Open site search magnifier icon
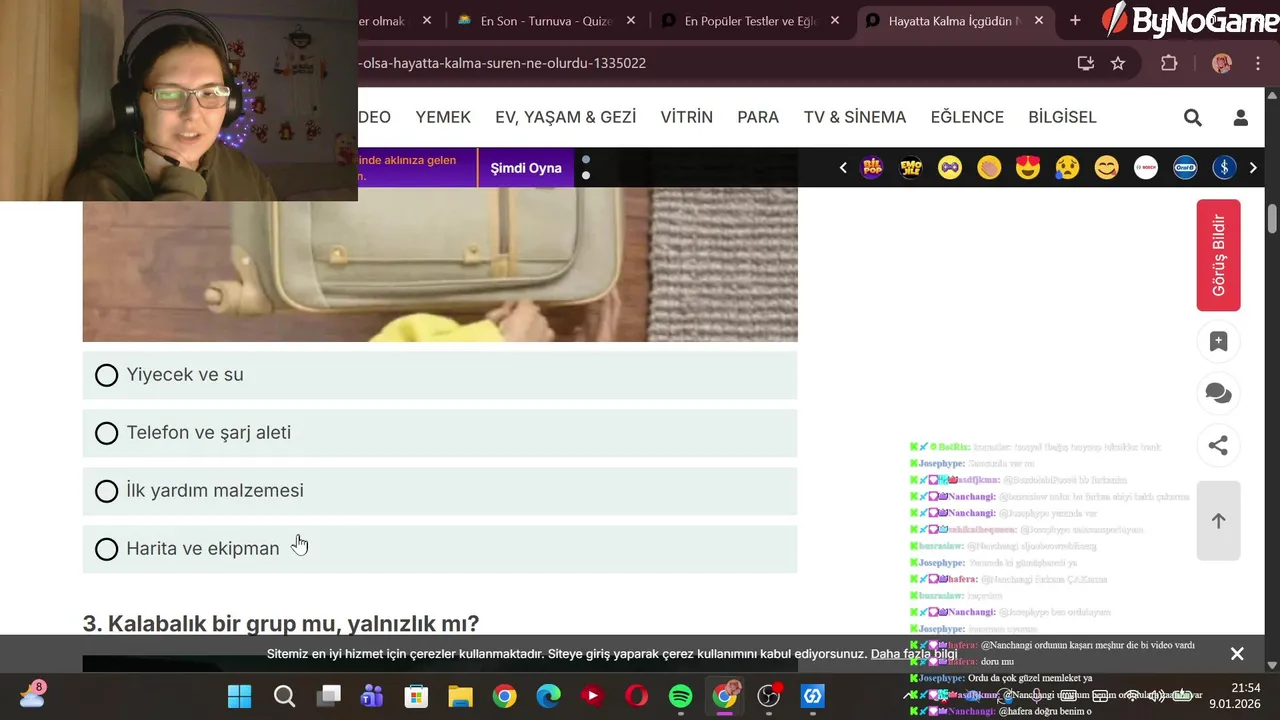Image resolution: width=1280 pixels, height=720 pixels. tap(1193, 118)
